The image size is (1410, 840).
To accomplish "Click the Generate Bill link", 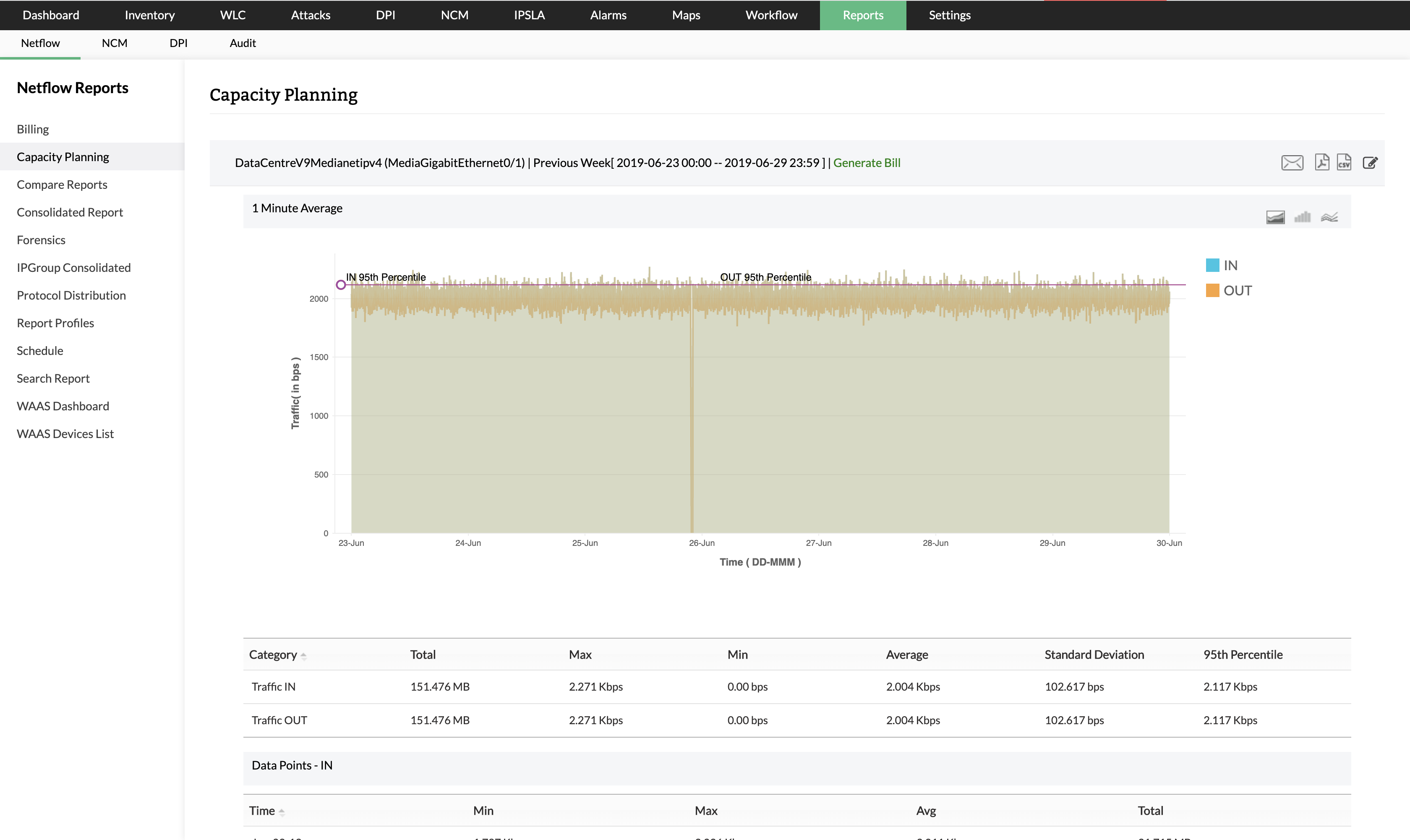I will pos(866,163).
